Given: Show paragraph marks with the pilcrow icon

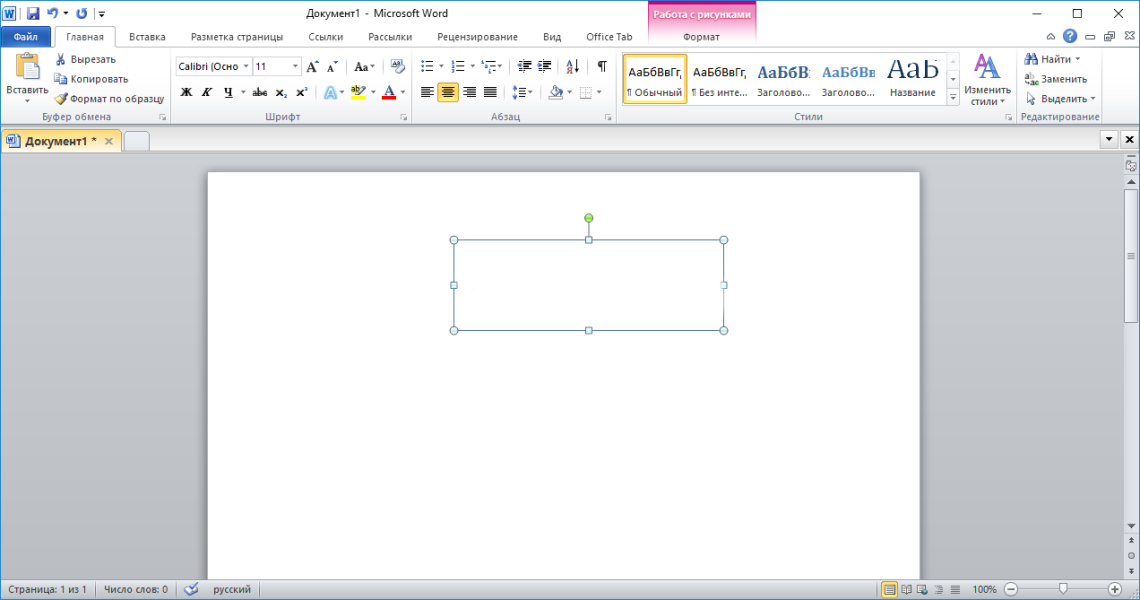Looking at the screenshot, I should click(x=601, y=66).
